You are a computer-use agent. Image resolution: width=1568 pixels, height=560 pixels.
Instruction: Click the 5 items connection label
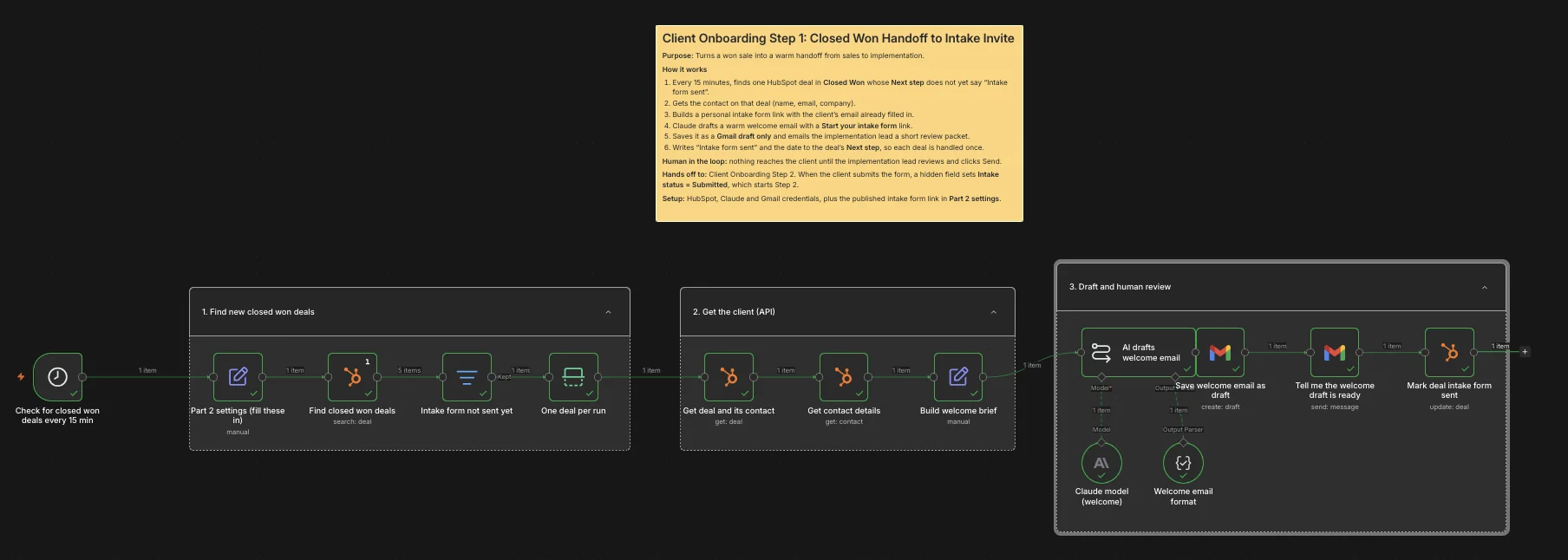coord(409,370)
